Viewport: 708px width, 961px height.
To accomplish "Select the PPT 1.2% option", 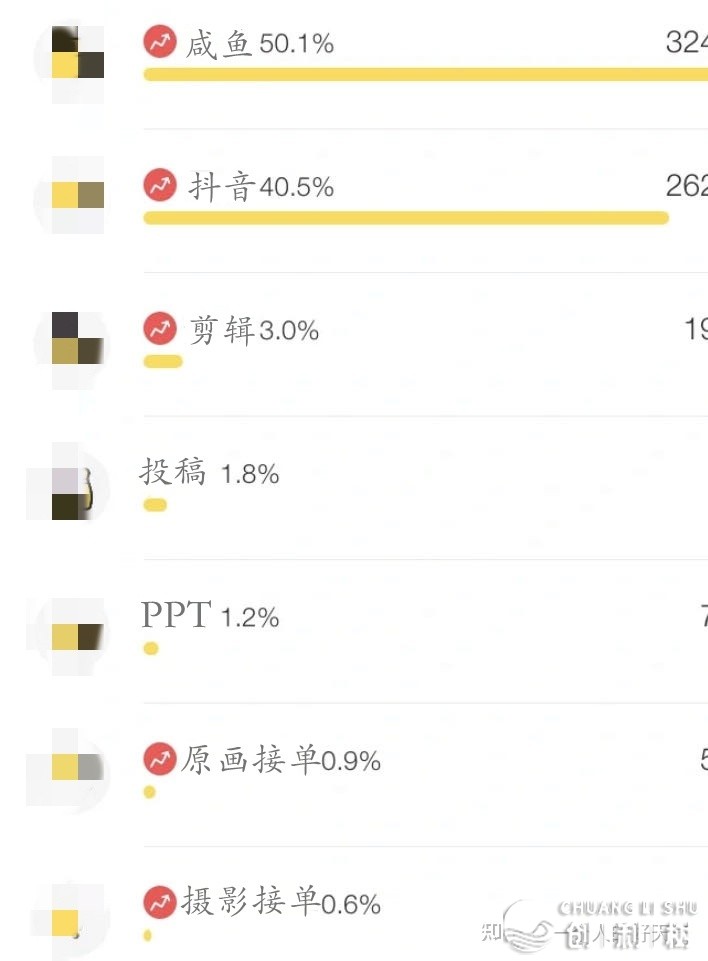I will pos(210,615).
